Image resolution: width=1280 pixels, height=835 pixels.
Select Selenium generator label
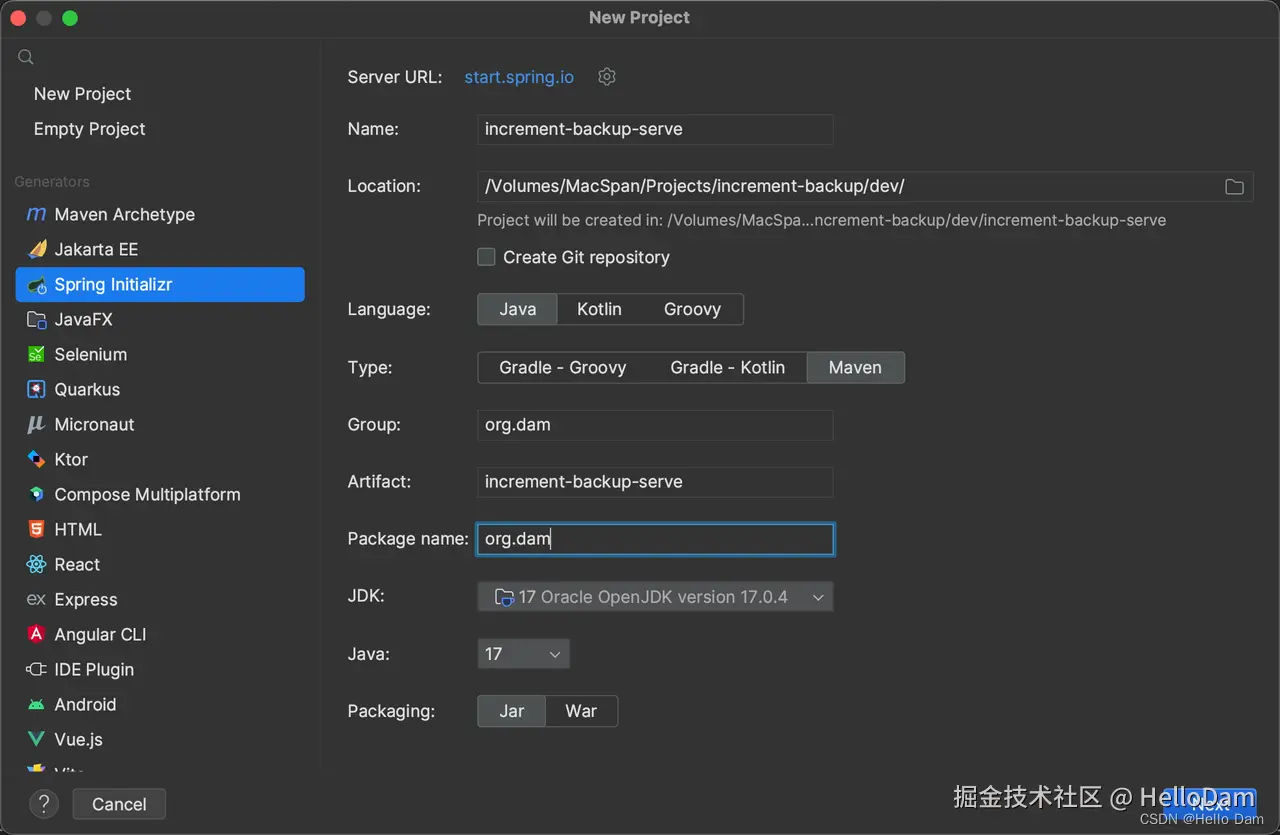click(x=91, y=354)
